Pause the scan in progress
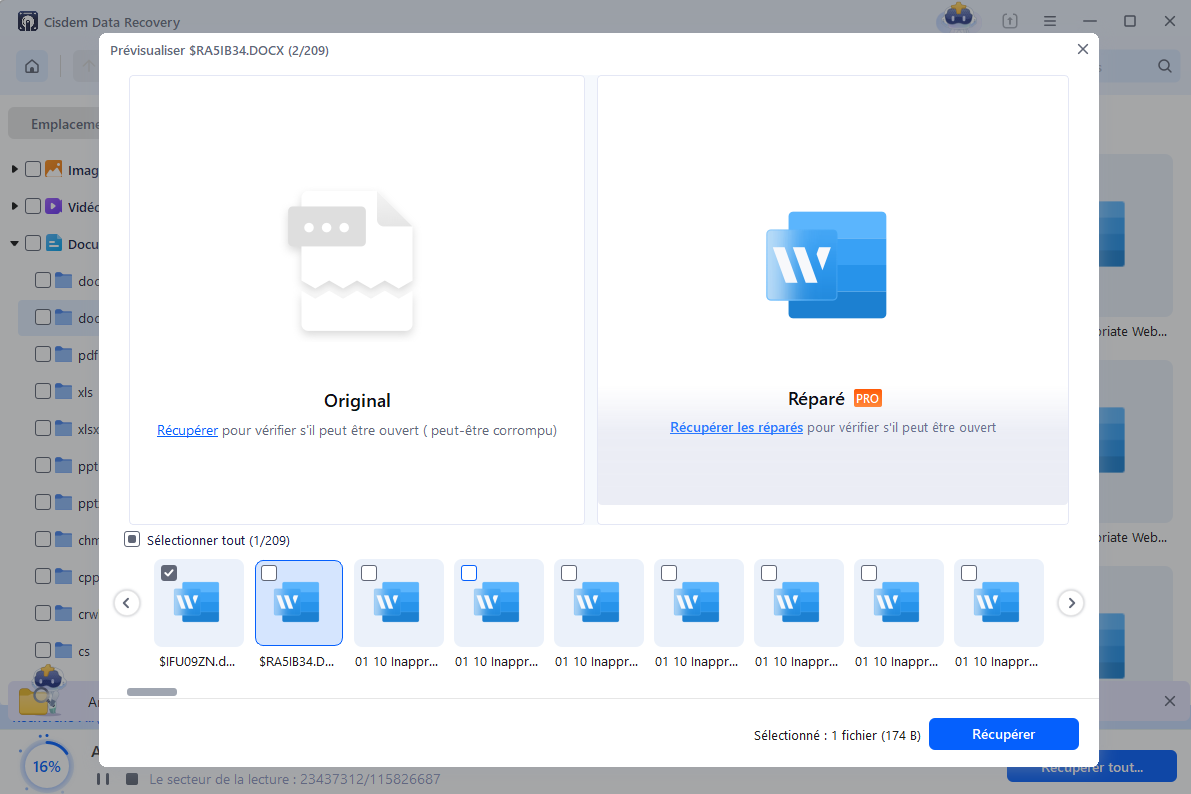 pos(102,779)
